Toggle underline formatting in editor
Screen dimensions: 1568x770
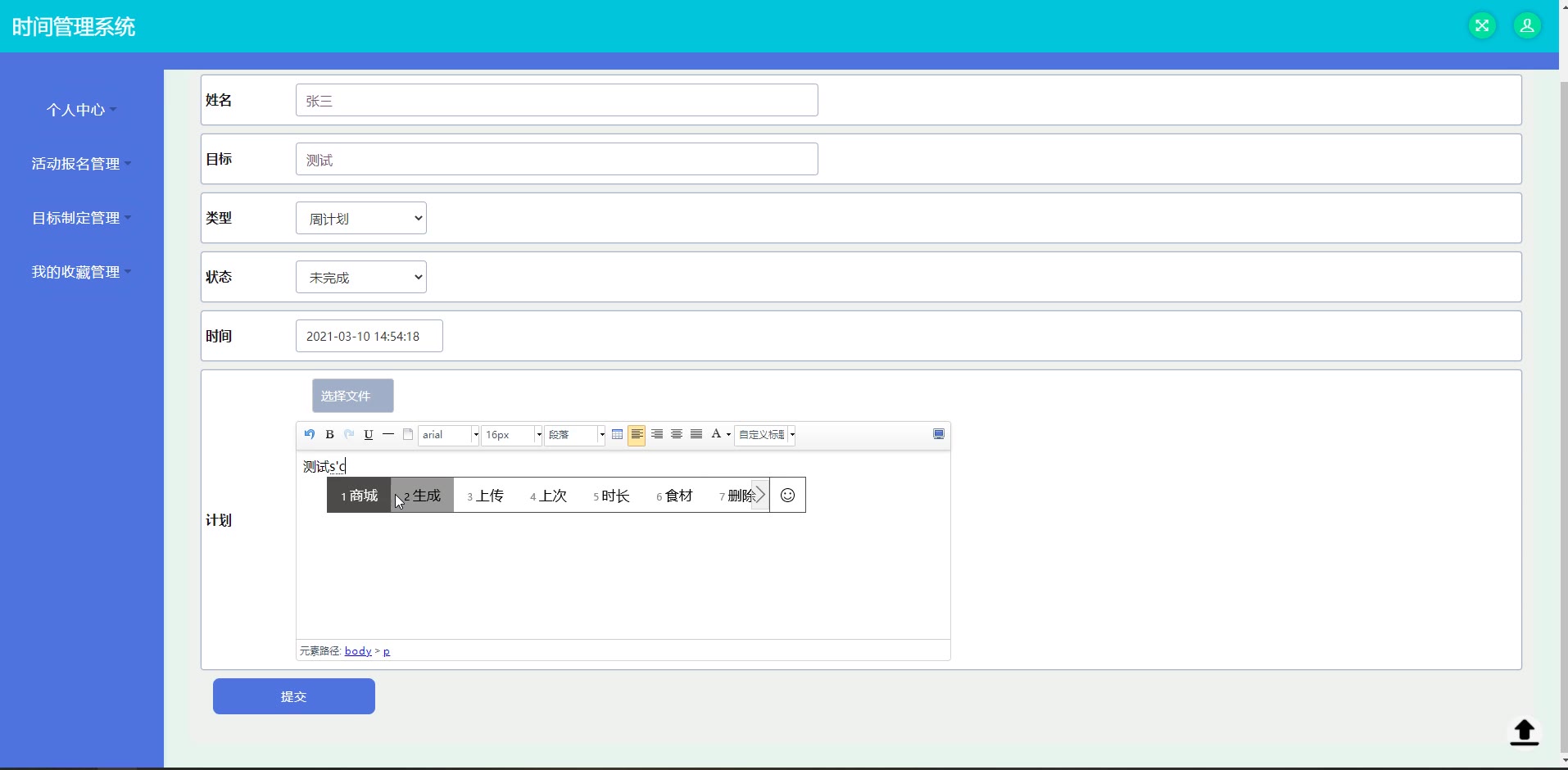[369, 434]
